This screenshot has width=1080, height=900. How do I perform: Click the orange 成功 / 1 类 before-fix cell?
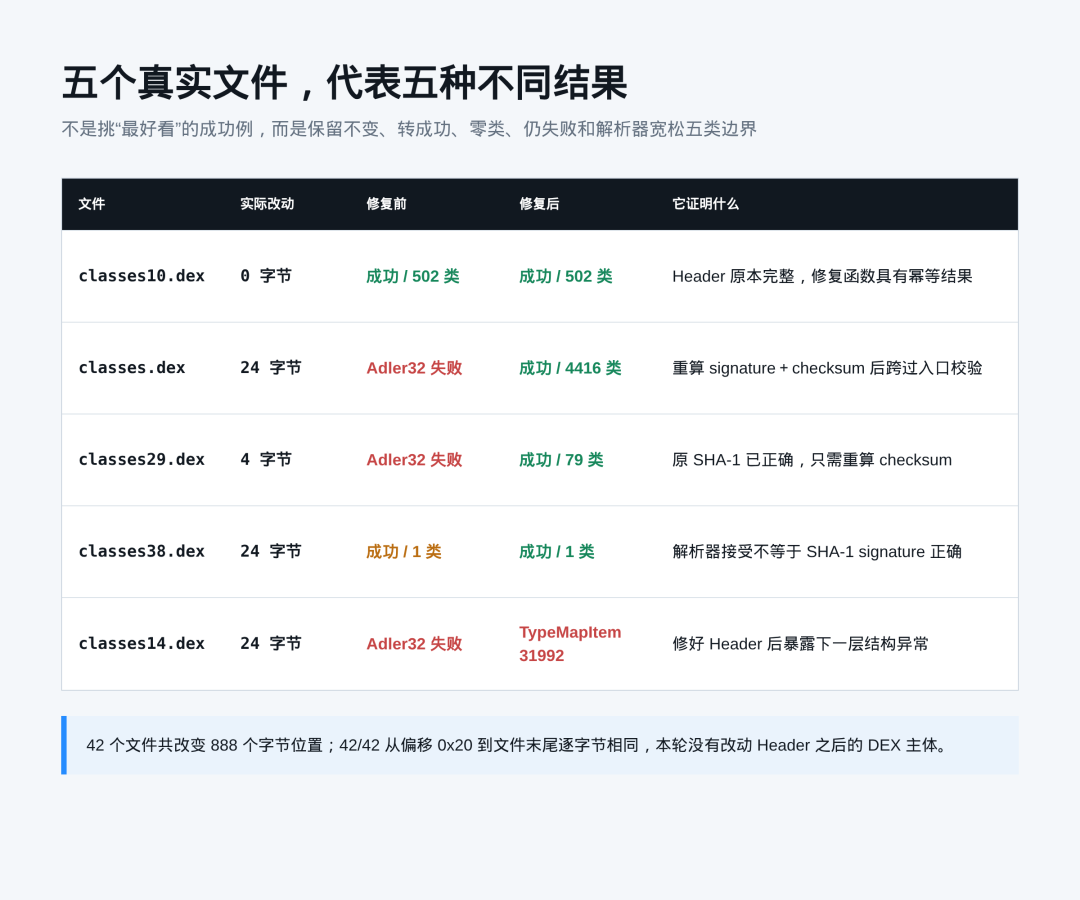404,552
